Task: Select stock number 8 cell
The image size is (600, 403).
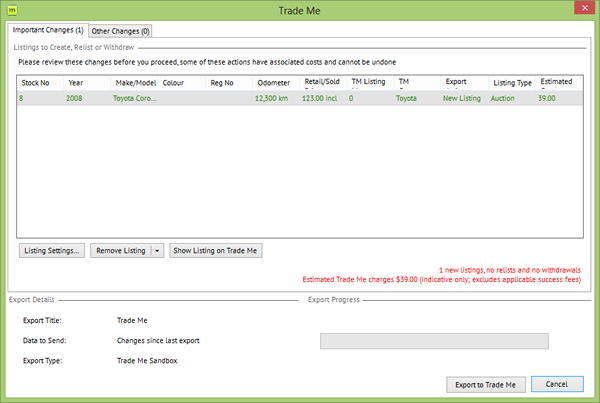Action: (21, 98)
